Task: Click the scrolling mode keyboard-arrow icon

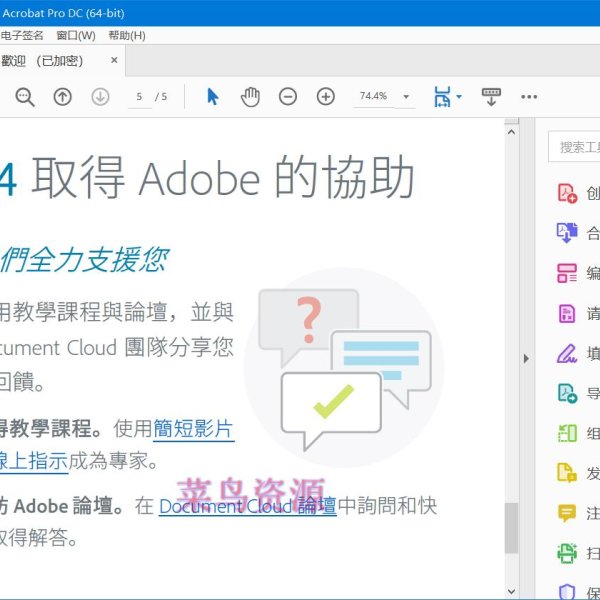Action: (491, 97)
